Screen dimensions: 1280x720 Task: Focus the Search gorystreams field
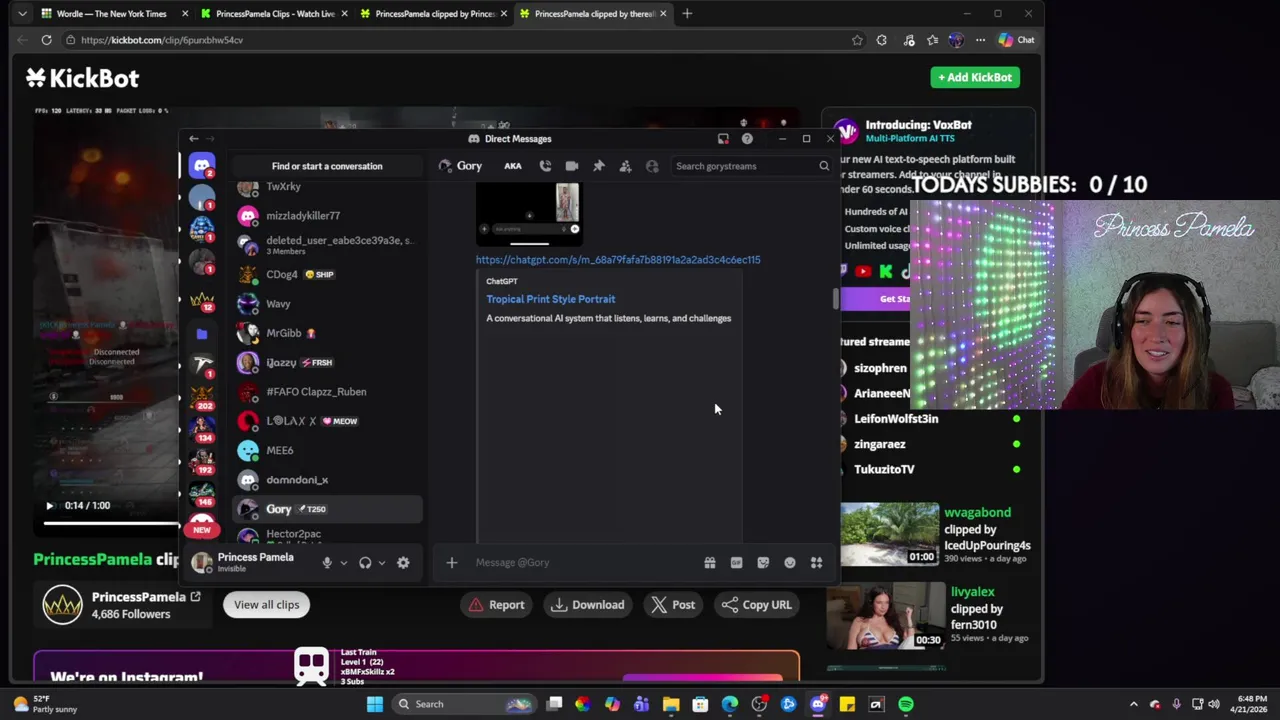pyautogui.click(x=751, y=166)
